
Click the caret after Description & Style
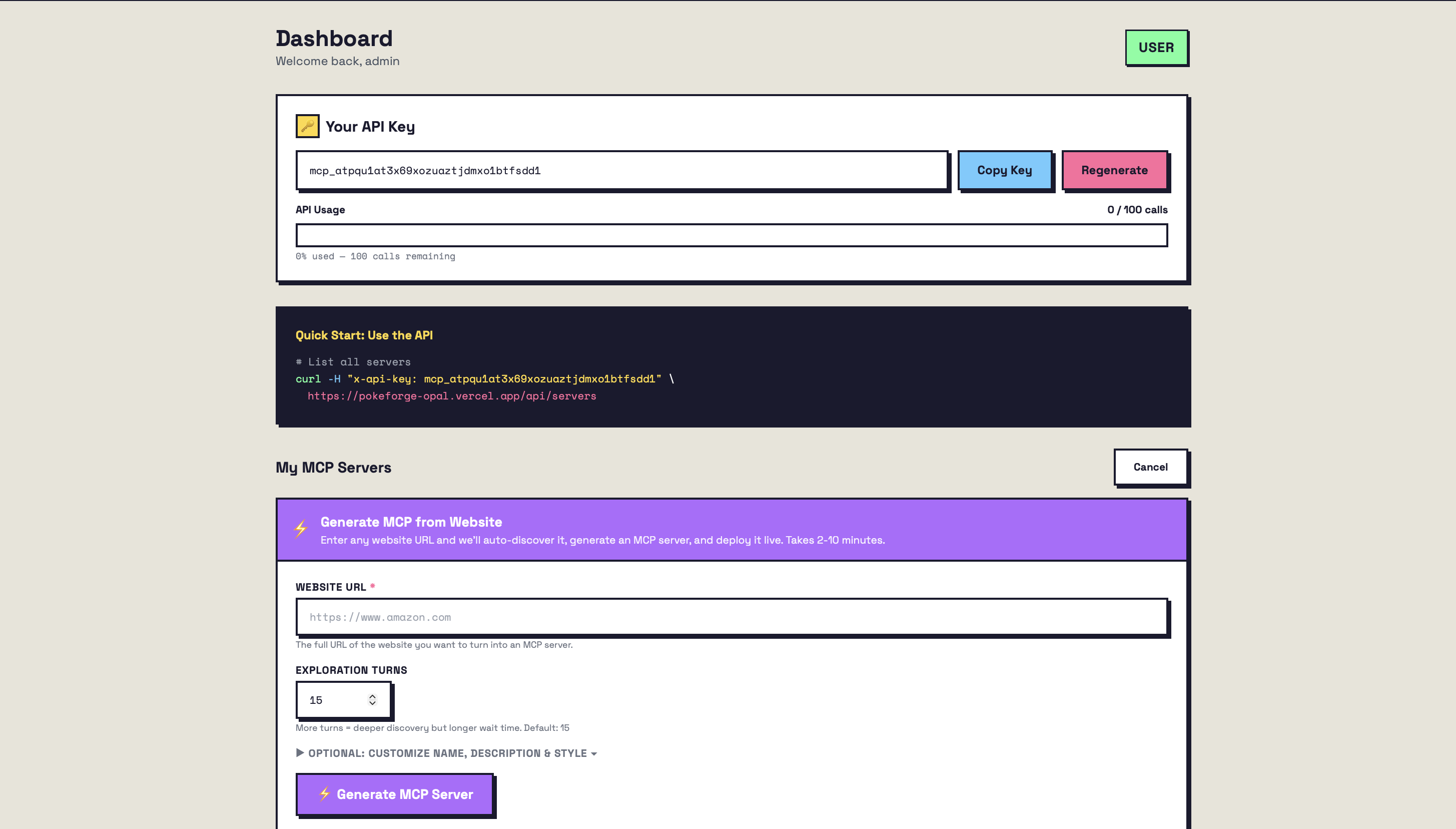[x=594, y=754]
